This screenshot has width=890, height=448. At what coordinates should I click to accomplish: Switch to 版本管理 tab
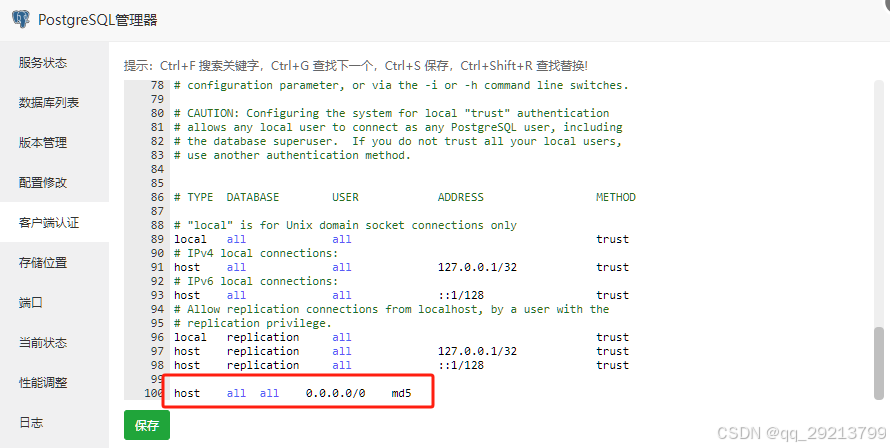coord(43,143)
